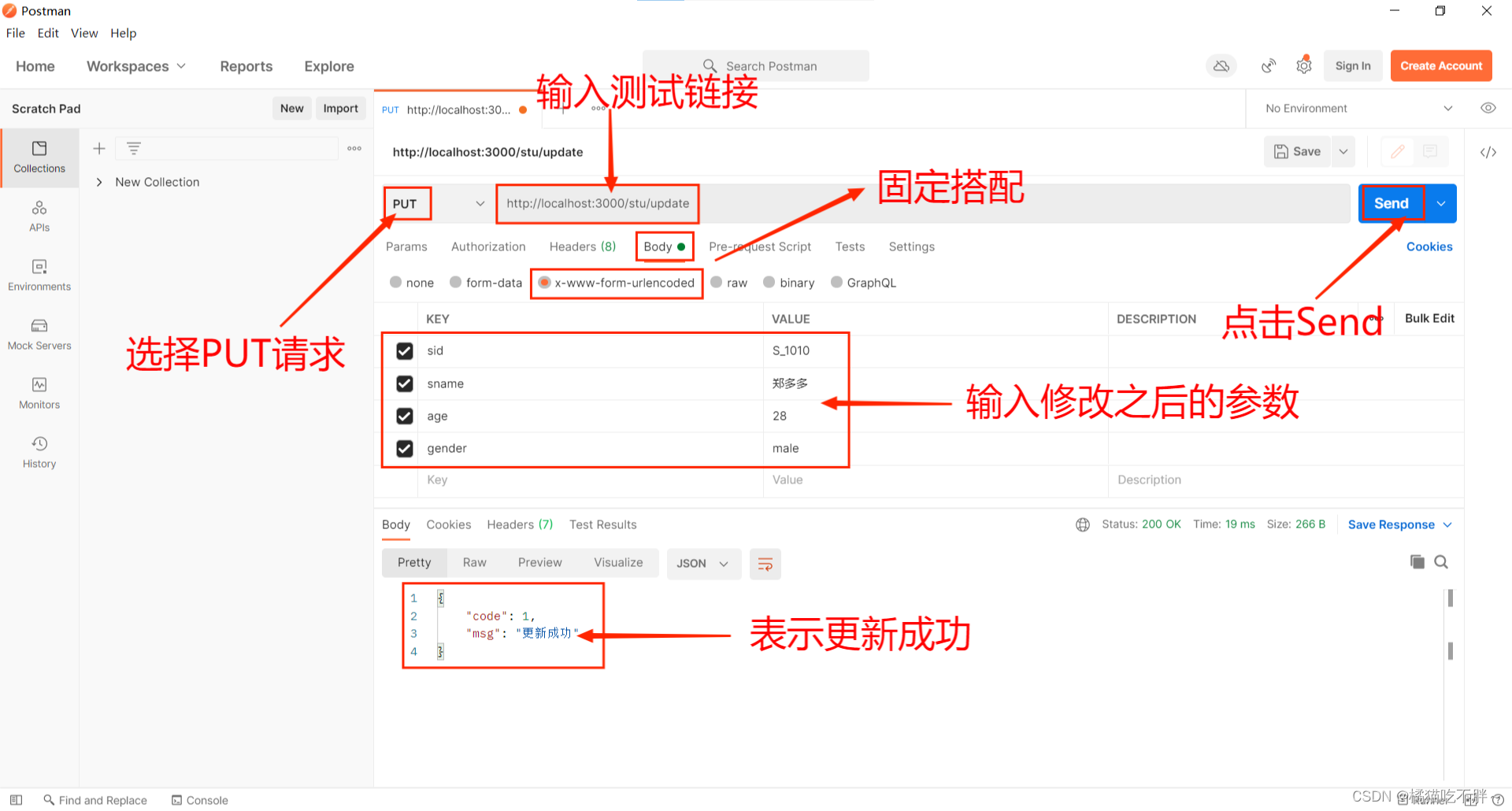Open the Edit menu

(x=48, y=33)
